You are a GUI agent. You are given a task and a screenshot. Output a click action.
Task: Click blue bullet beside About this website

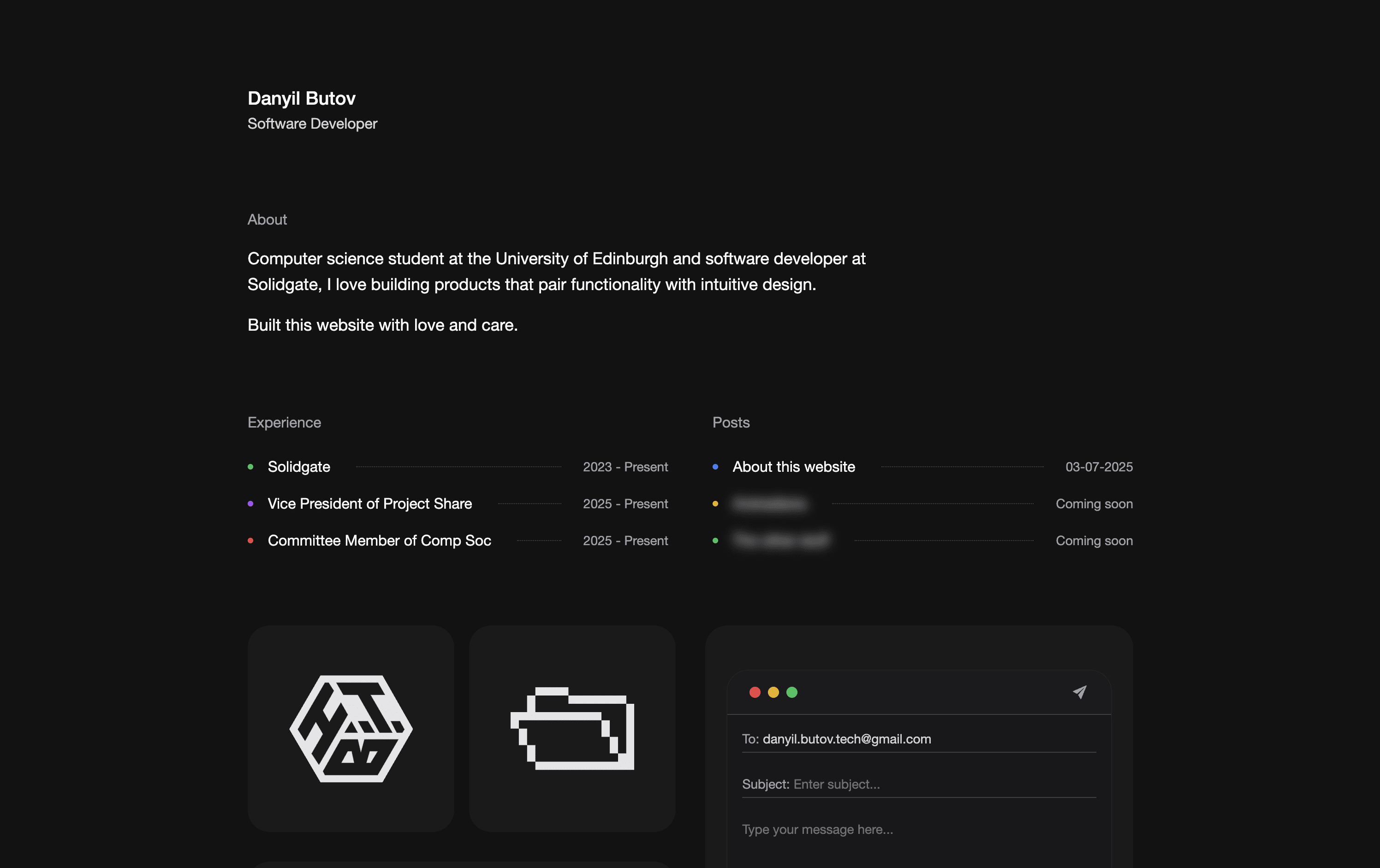[715, 467]
